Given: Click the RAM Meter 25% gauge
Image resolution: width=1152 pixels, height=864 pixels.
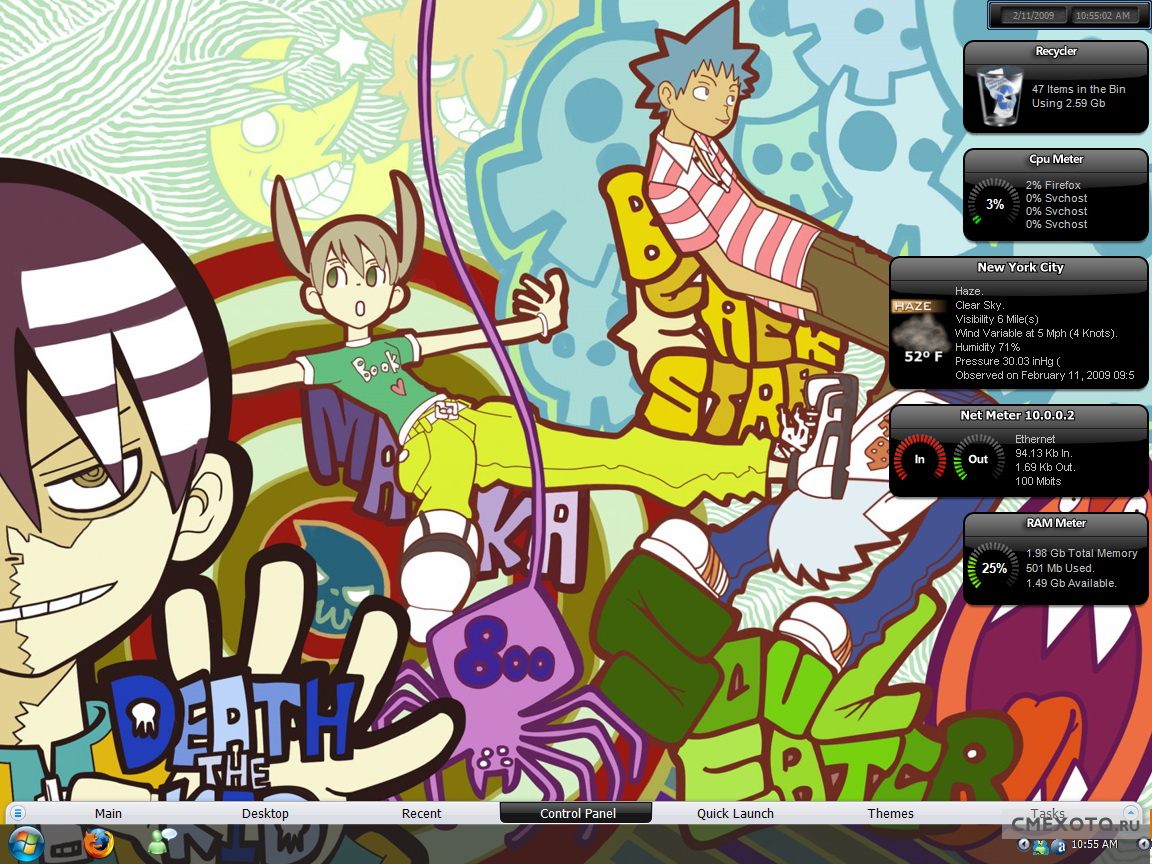Looking at the screenshot, I should point(994,568).
